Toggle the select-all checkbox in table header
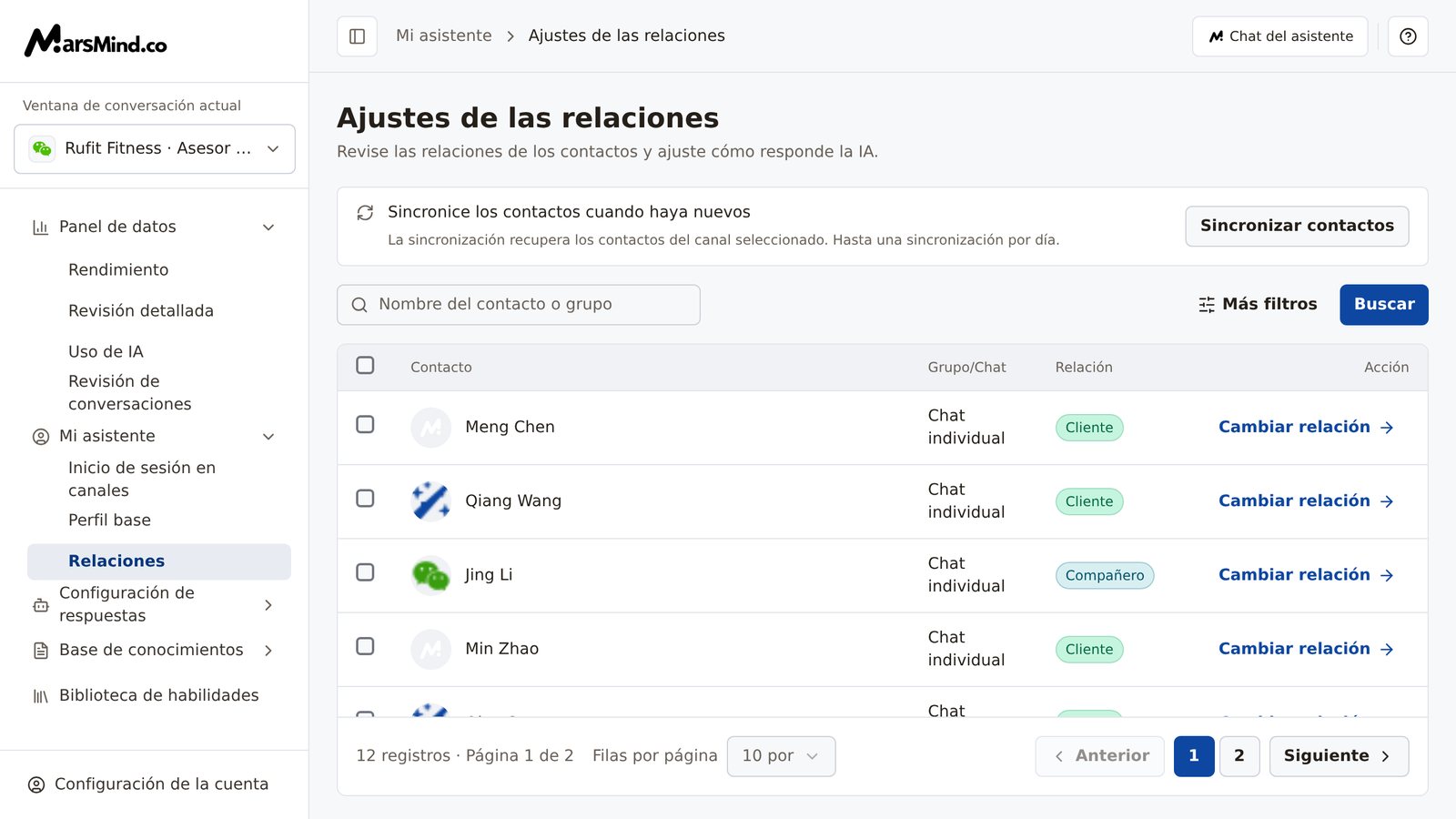 click(365, 365)
